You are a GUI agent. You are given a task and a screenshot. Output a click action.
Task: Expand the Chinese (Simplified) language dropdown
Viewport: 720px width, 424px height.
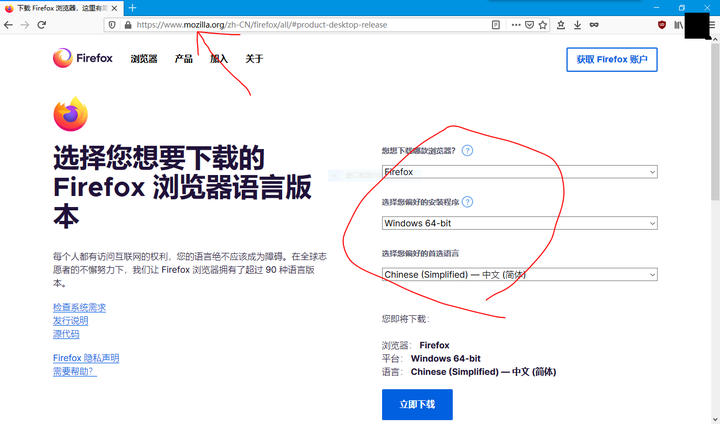[519, 275]
